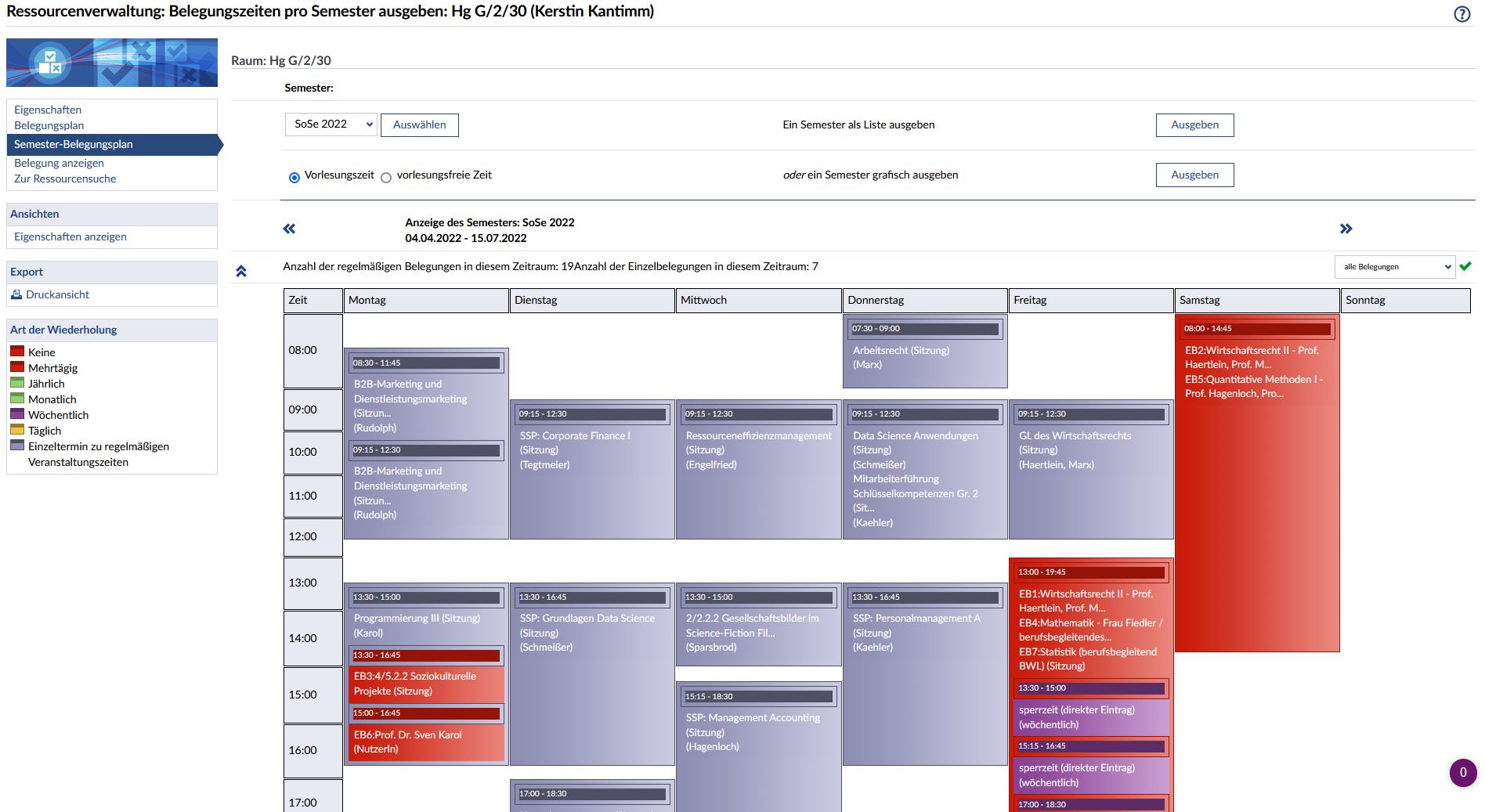This screenshot has width=1485, height=812.
Task: Select the vorlesungsfreie Zeit radio button
Action: [386, 178]
